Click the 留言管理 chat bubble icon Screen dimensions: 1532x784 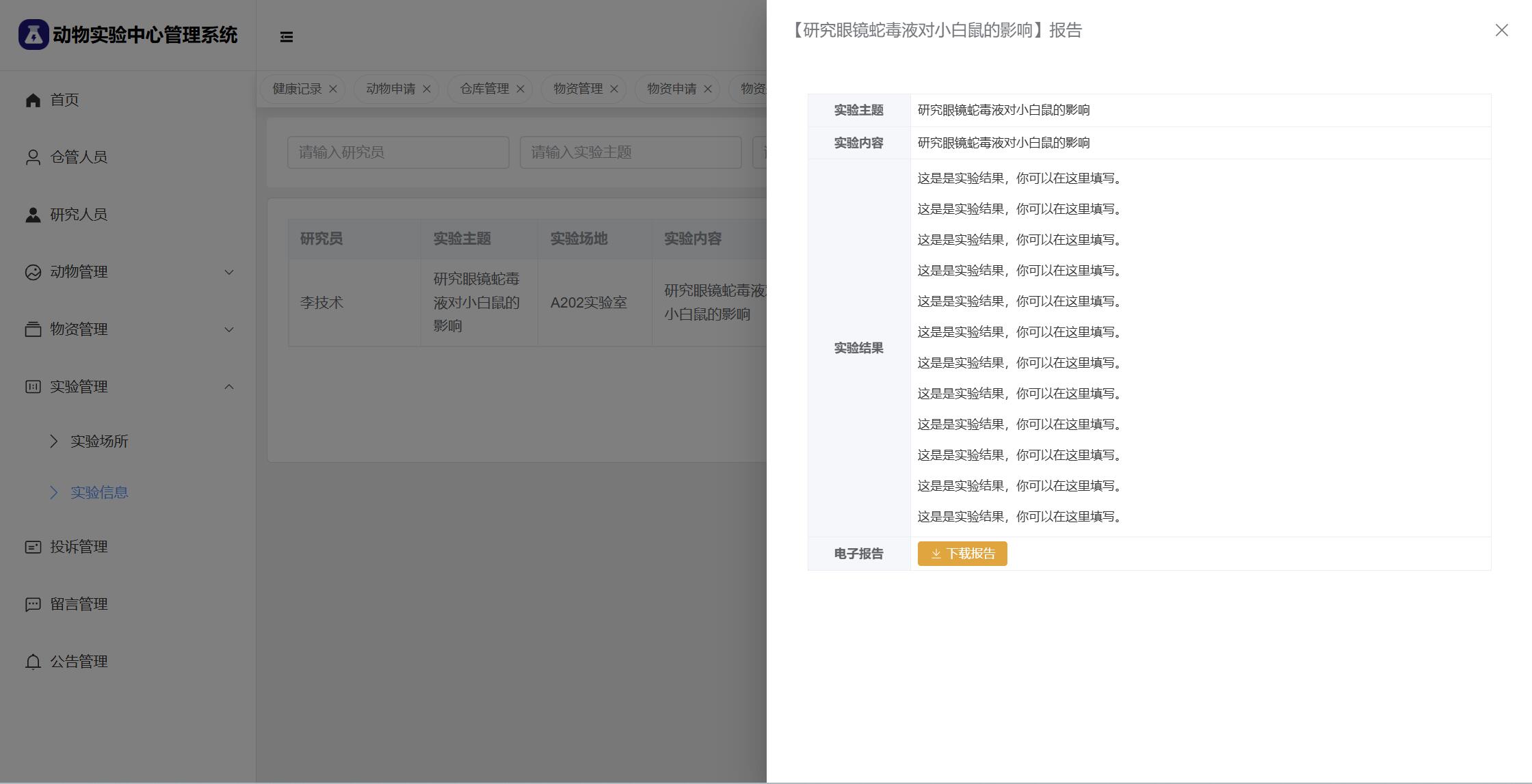tap(33, 604)
